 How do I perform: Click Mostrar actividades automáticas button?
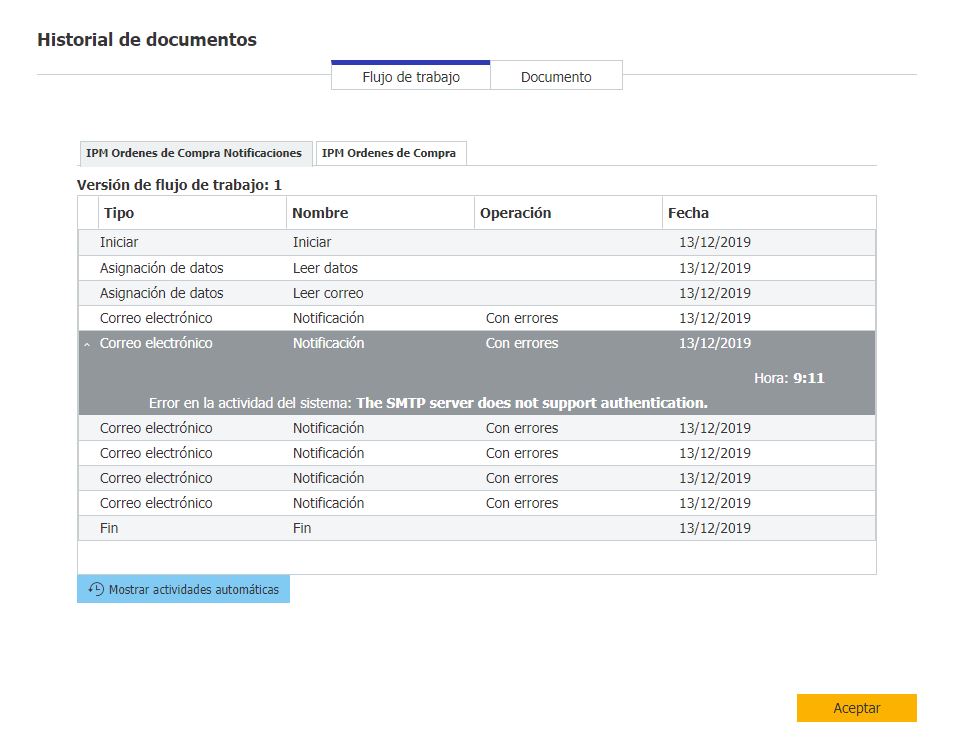[x=184, y=590]
